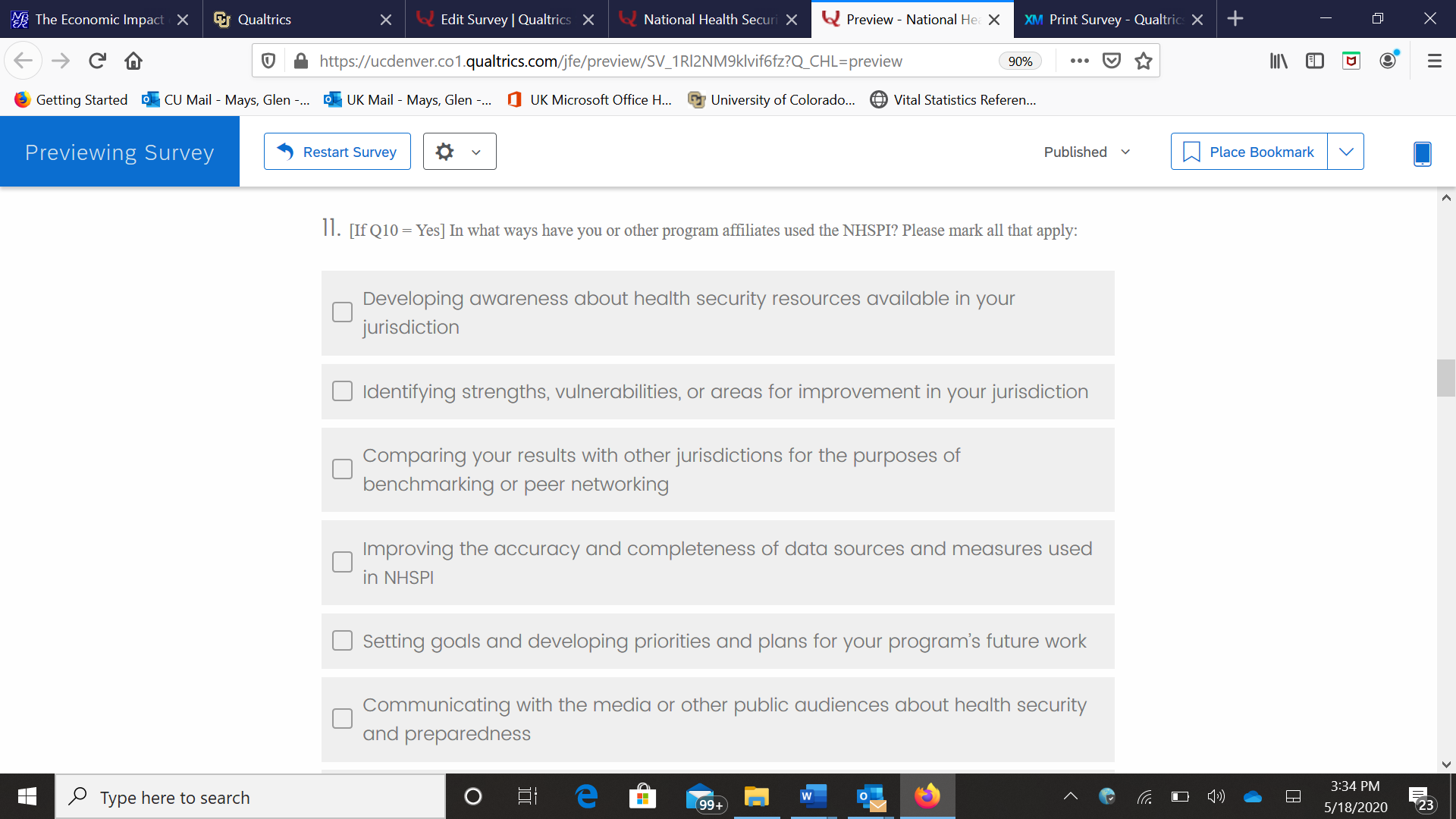The height and width of the screenshot is (819, 1456).
Task: Open the Firefox library icon
Action: (x=1279, y=61)
